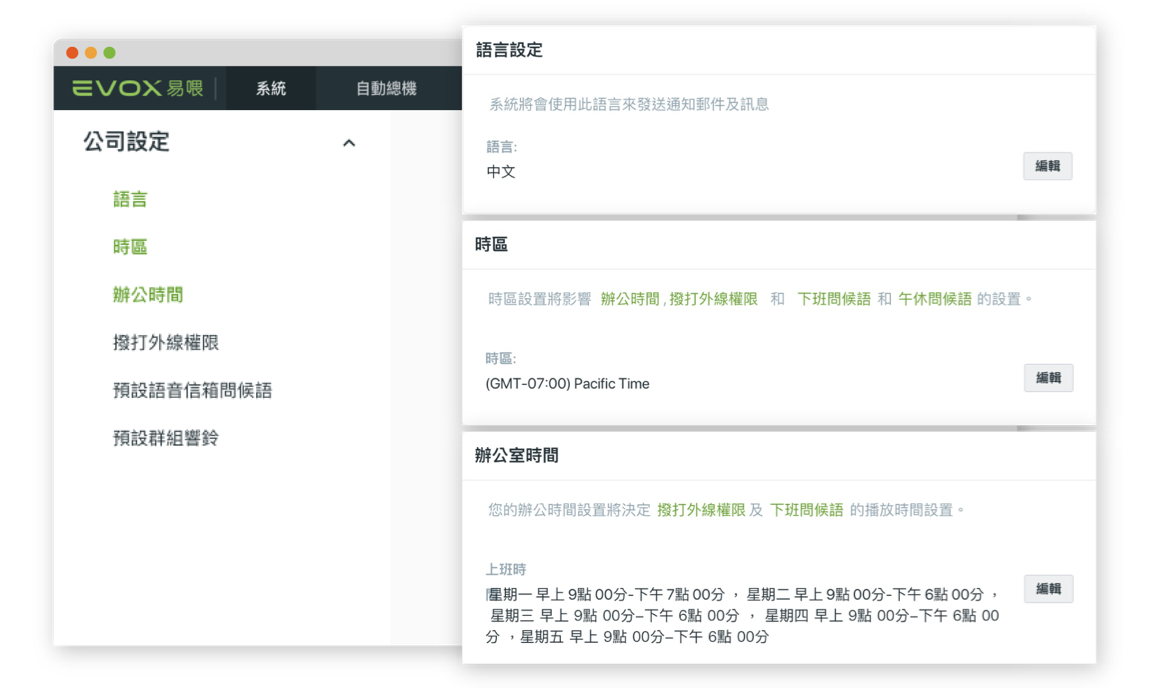Open 撥打外線權限 in the sidebar
Screen dimensions: 1152x688
[x=166, y=343]
